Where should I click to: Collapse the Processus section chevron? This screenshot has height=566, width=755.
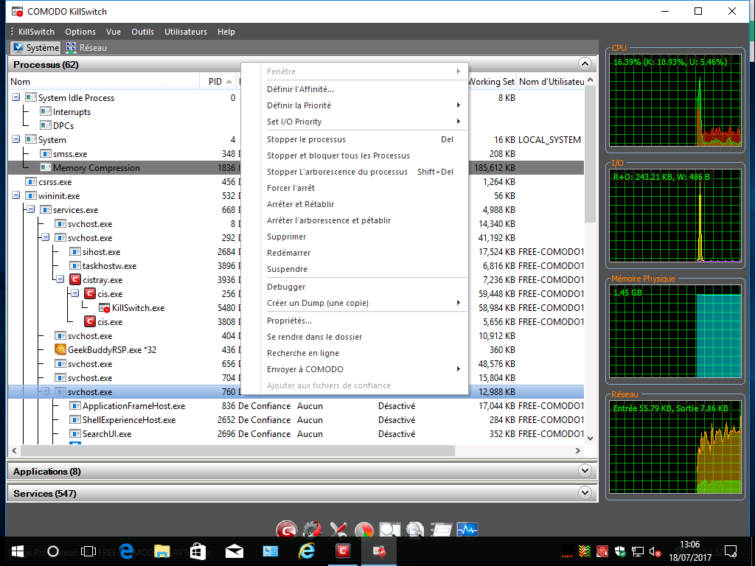click(585, 64)
